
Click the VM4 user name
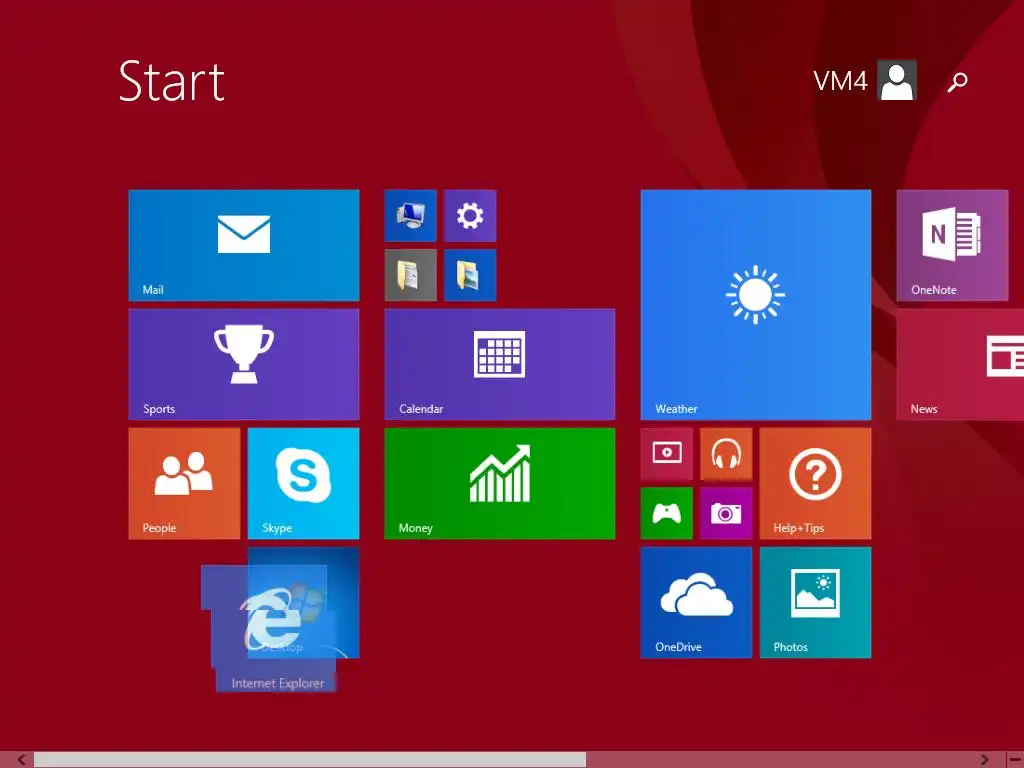(x=840, y=81)
